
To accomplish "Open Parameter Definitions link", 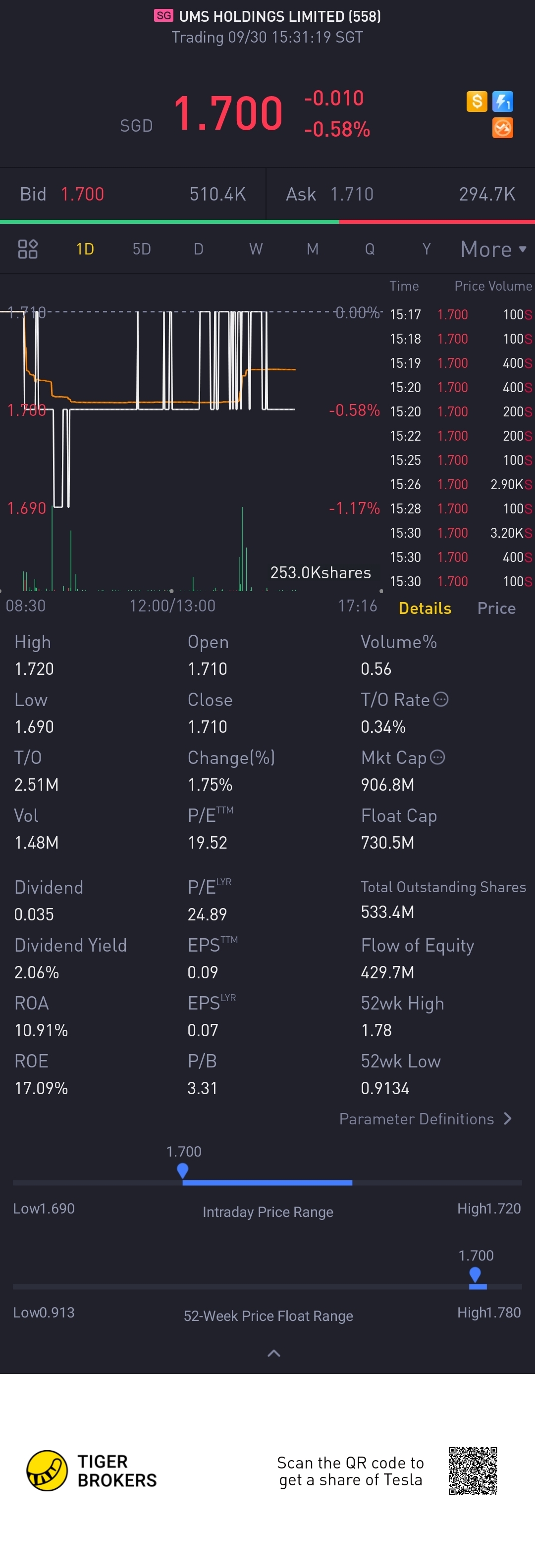I will click(416, 1119).
